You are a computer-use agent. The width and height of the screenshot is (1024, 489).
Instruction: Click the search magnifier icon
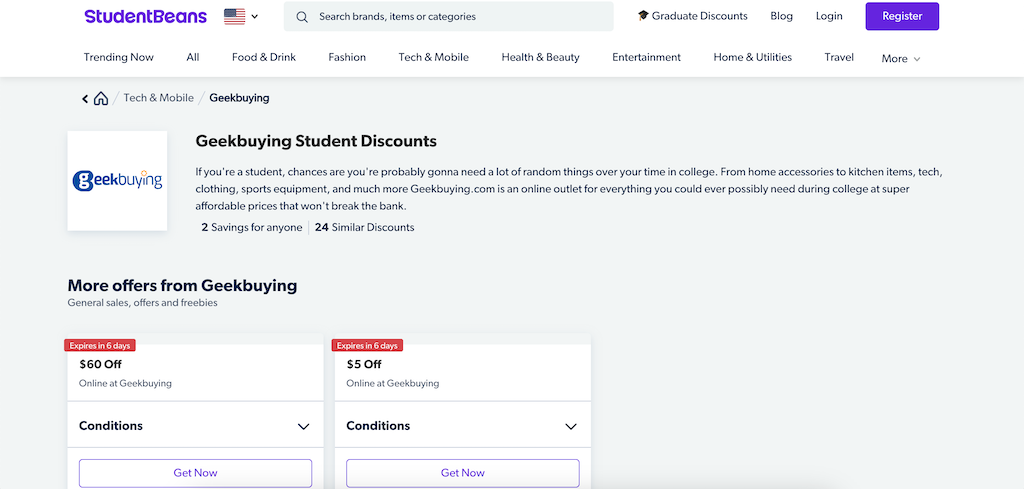tap(302, 17)
